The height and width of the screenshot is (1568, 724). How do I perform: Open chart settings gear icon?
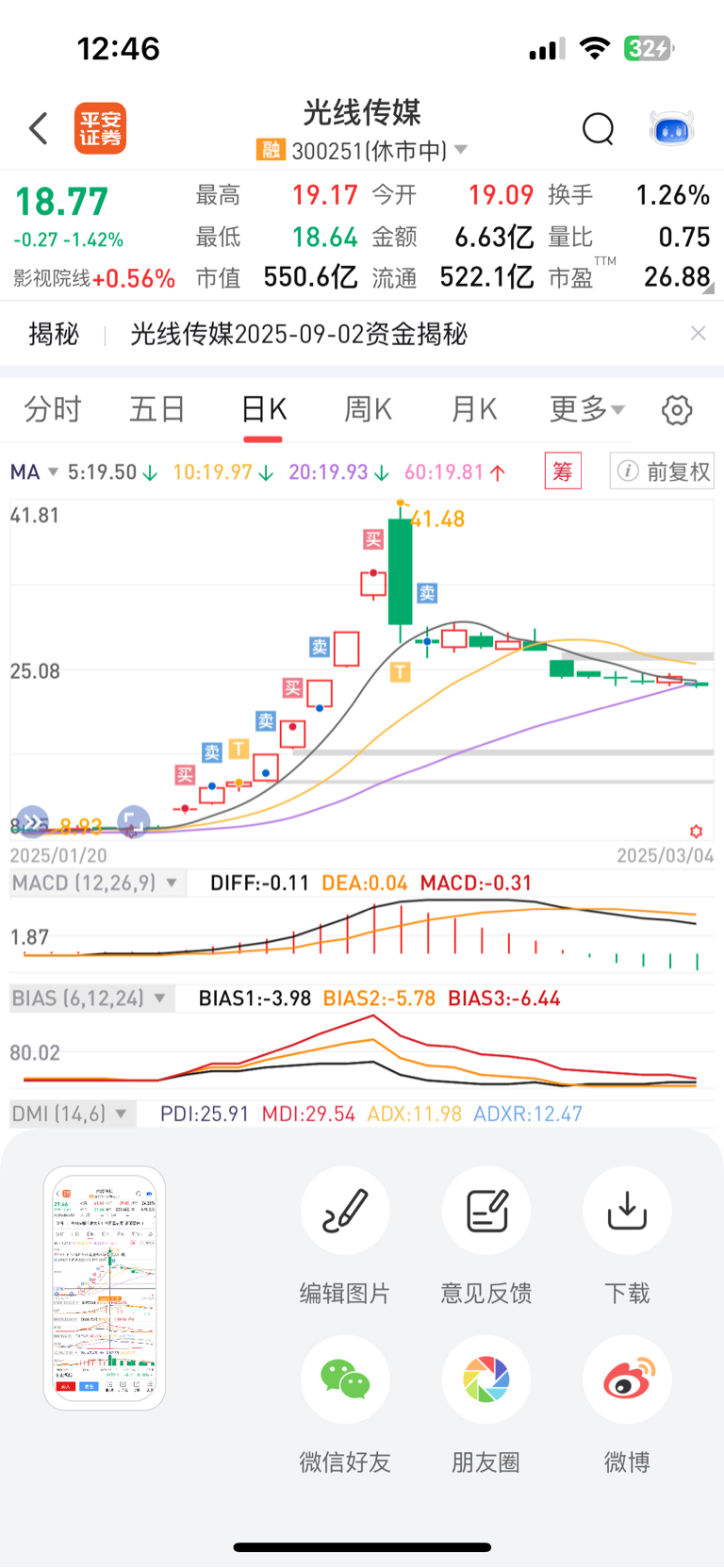point(677,410)
